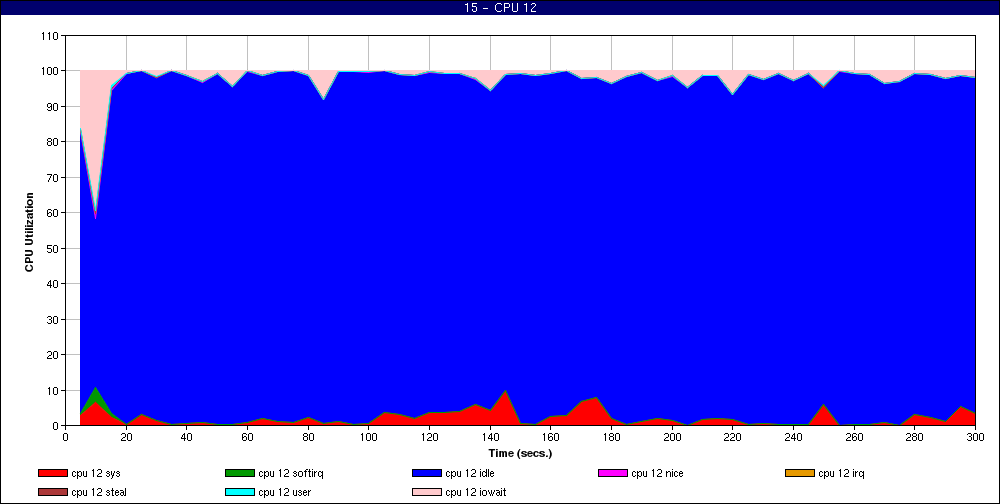Click the 'CPU Utilization' y-axis label
The height and width of the screenshot is (504, 1000).
[29, 232]
